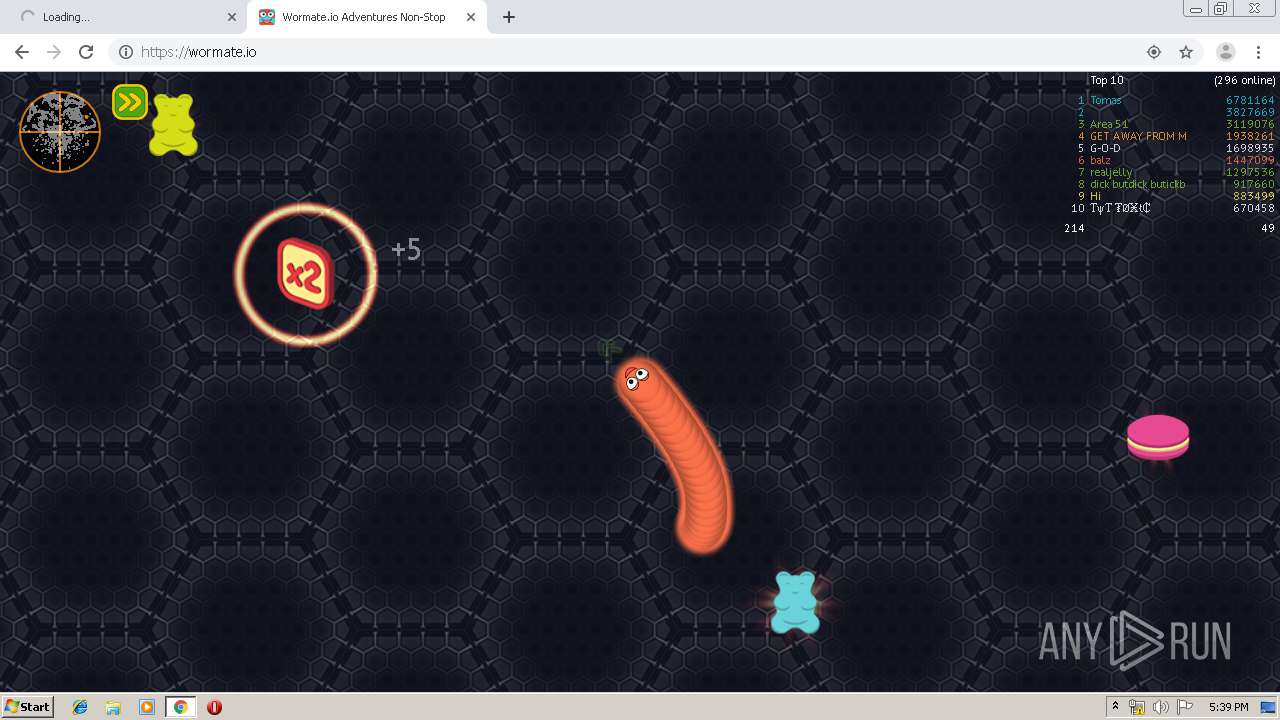Show hidden system tray icons
1280x720 pixels.
[1116, 707]
